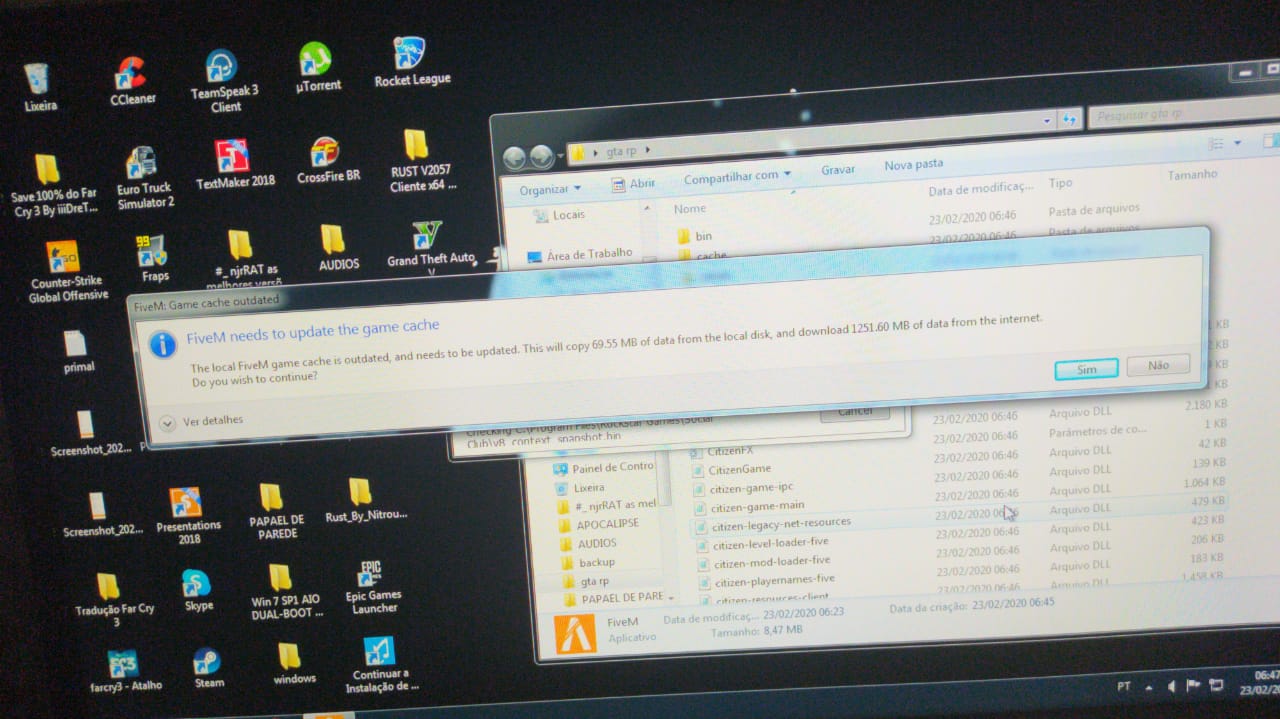Screen dimensions: 1280x719
Task: Click Gravar in the Explorer toolbar
Action: pos(838,170)
